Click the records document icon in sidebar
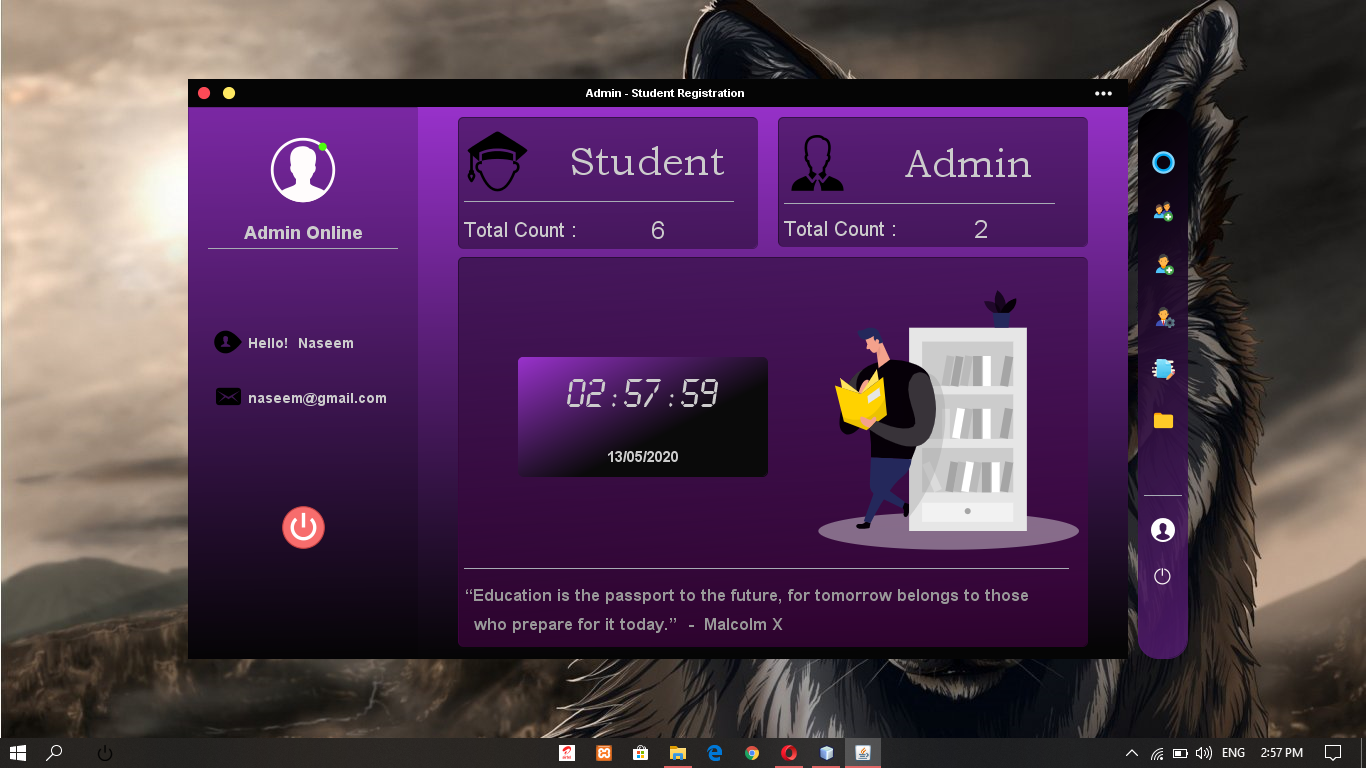The height and width of the screenshot is (768, 1366). click(x=1162, y=369)
